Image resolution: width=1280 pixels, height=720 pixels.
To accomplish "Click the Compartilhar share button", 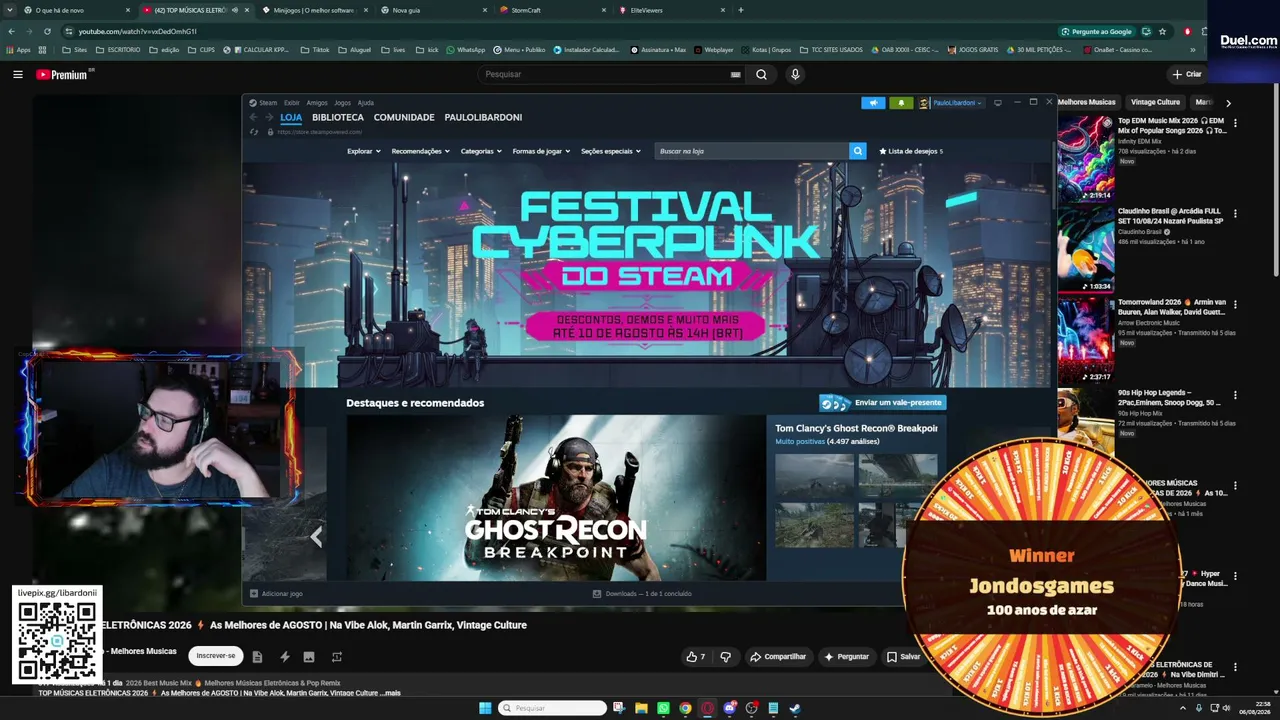I will 778,657.
